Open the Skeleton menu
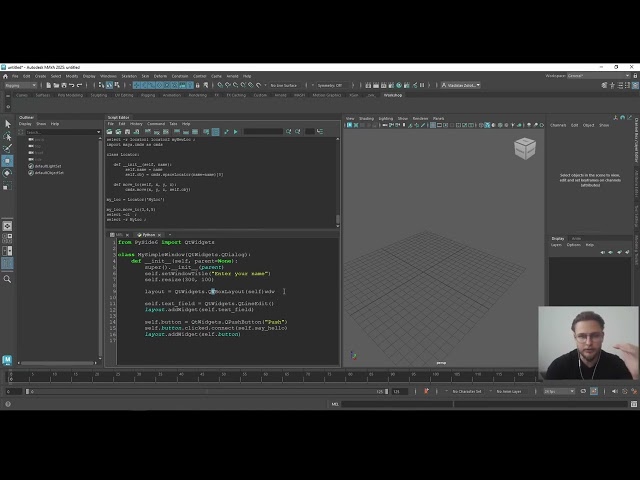This screenshot has width=640, height=480. 129,76
